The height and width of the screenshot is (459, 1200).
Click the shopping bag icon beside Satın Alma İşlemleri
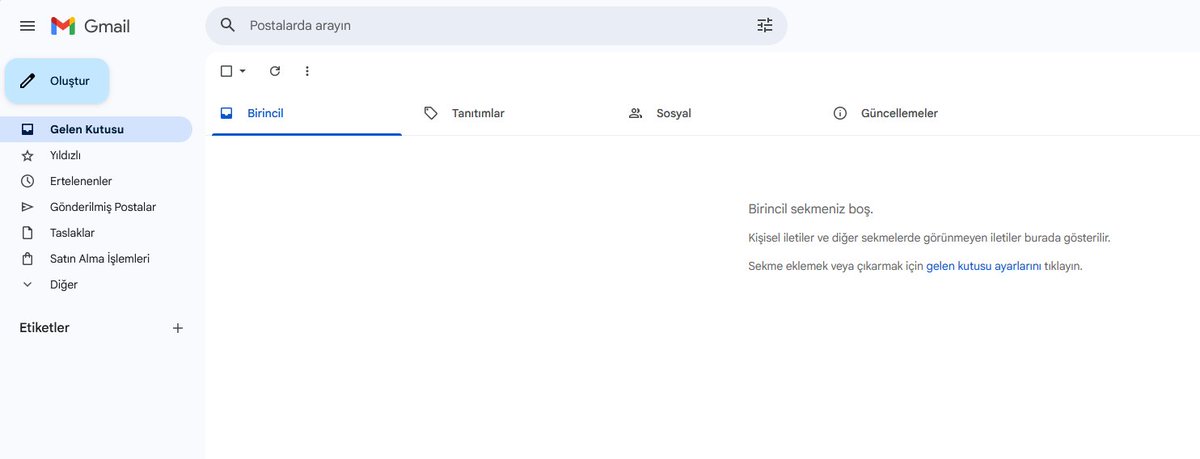tap(27, 259)
